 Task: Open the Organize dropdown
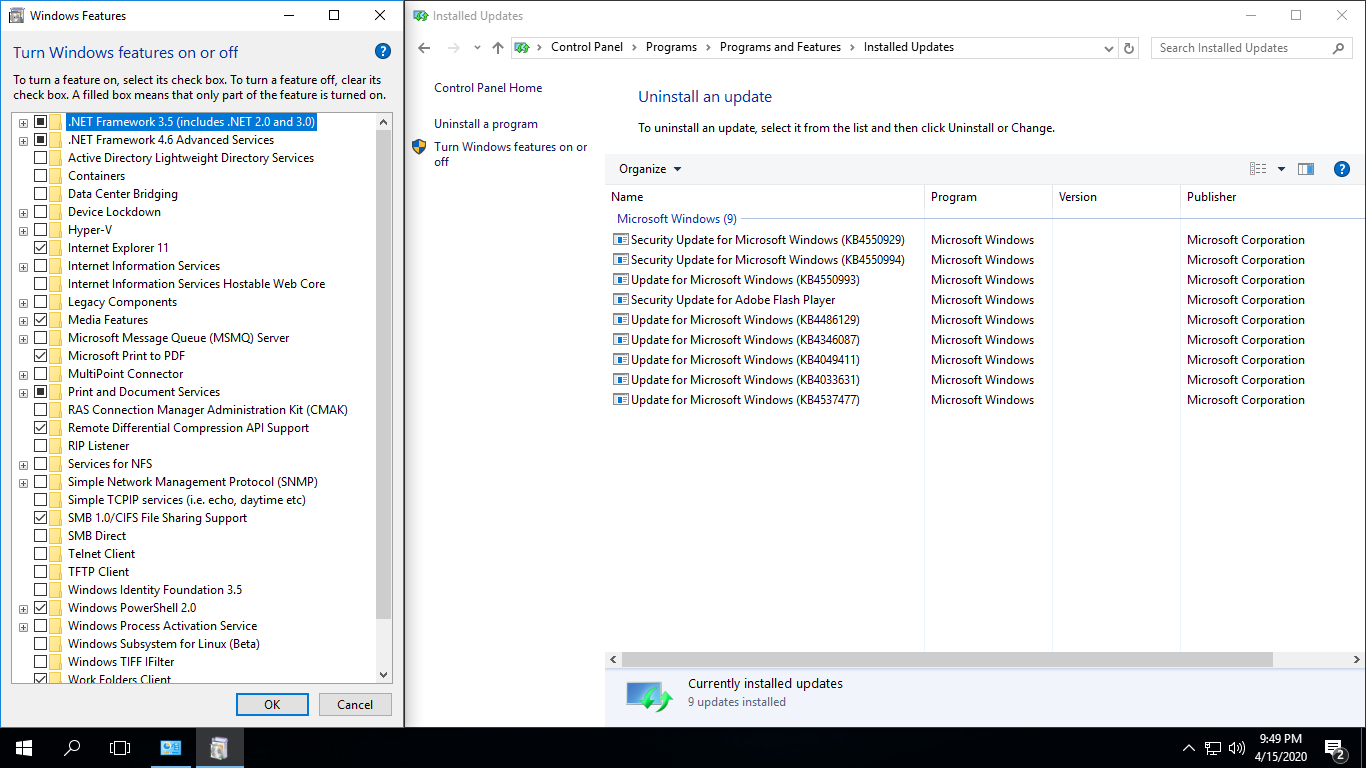(650, 169)
